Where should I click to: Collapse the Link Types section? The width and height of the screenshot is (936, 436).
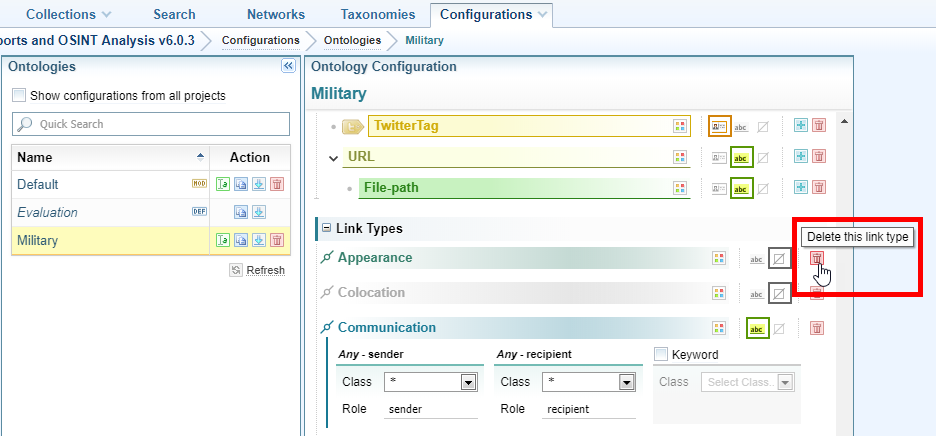[324, 229]
